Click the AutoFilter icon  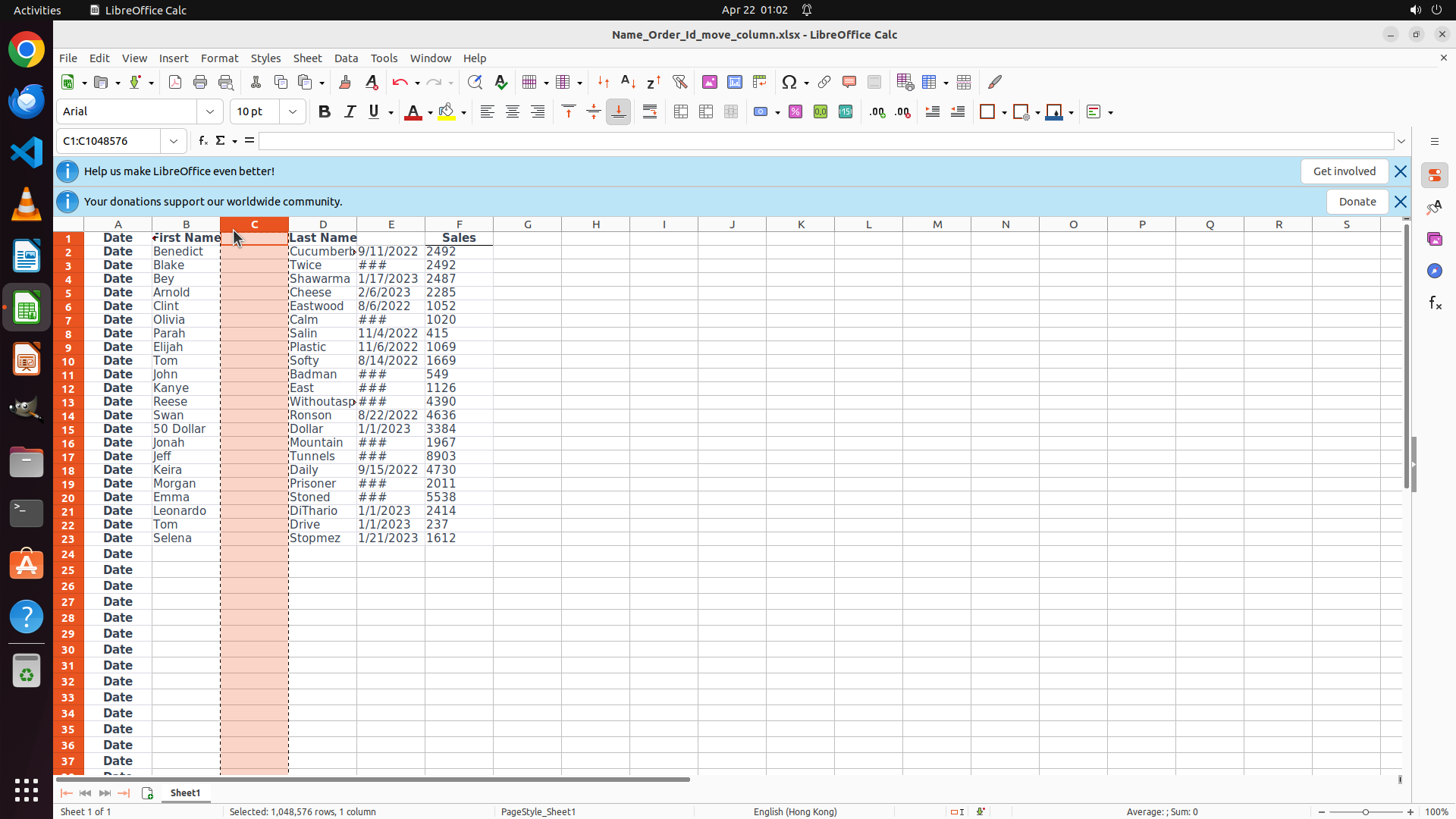click(x=679, y=82)
